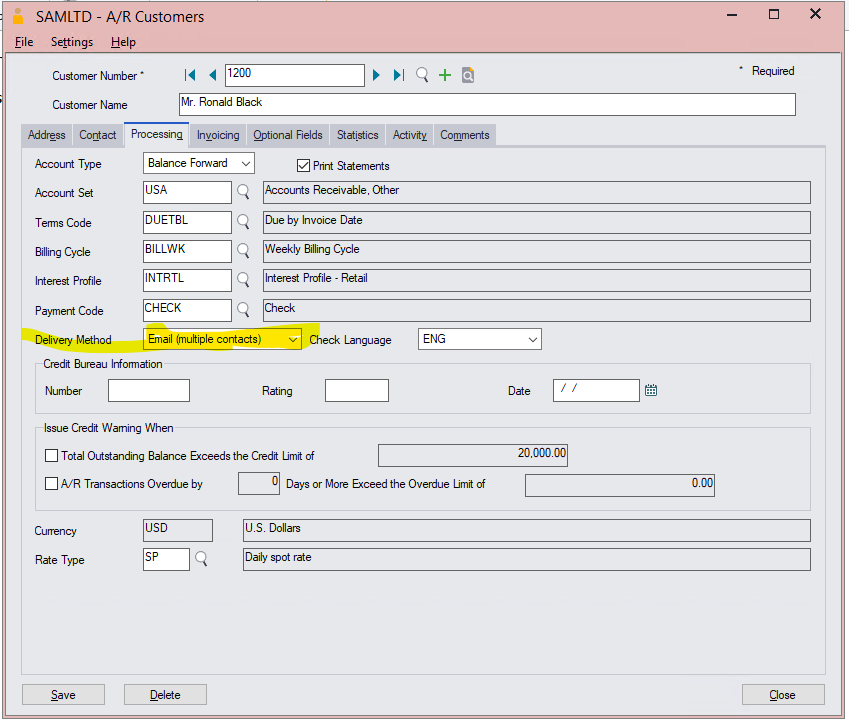Click the 'Weekly Billing Cycle' description
This screenshot has width=849, height=720.
point(537,251)
